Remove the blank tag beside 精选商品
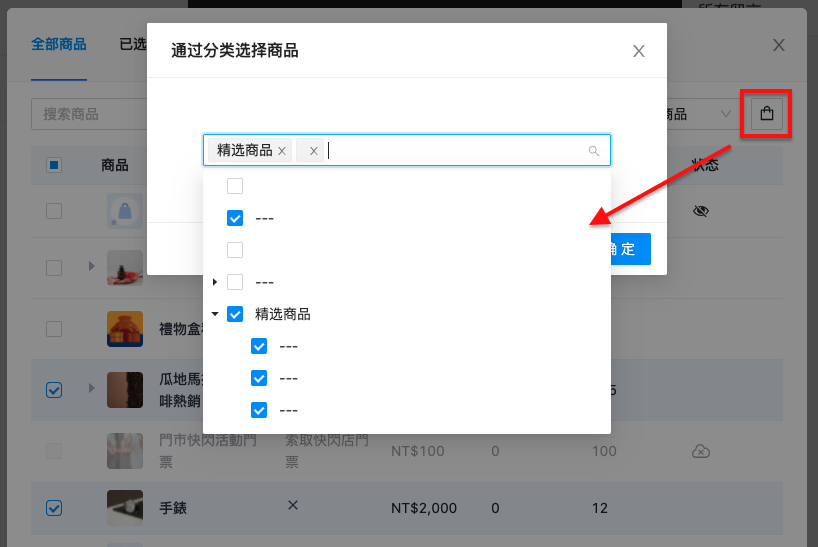The image size is (818, 547). coord(314,151)
